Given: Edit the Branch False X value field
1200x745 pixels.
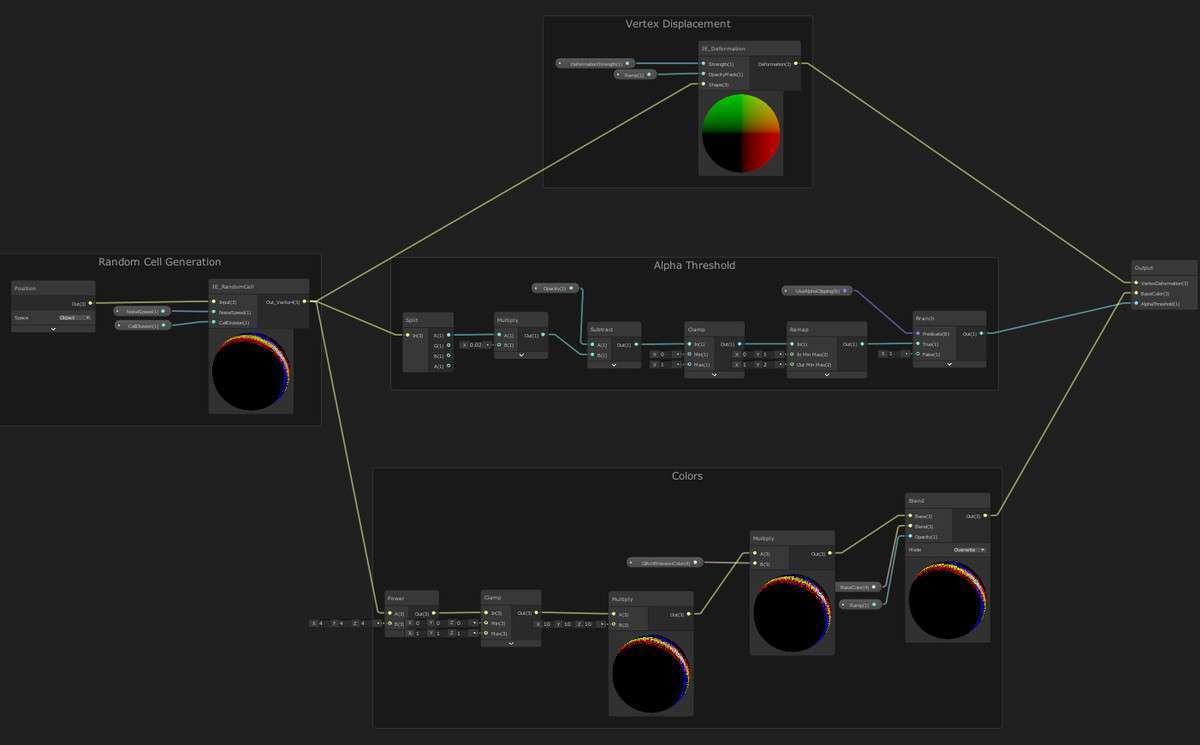Looking at the screenshot, I should pyautogui.click(x=894, y=353).
